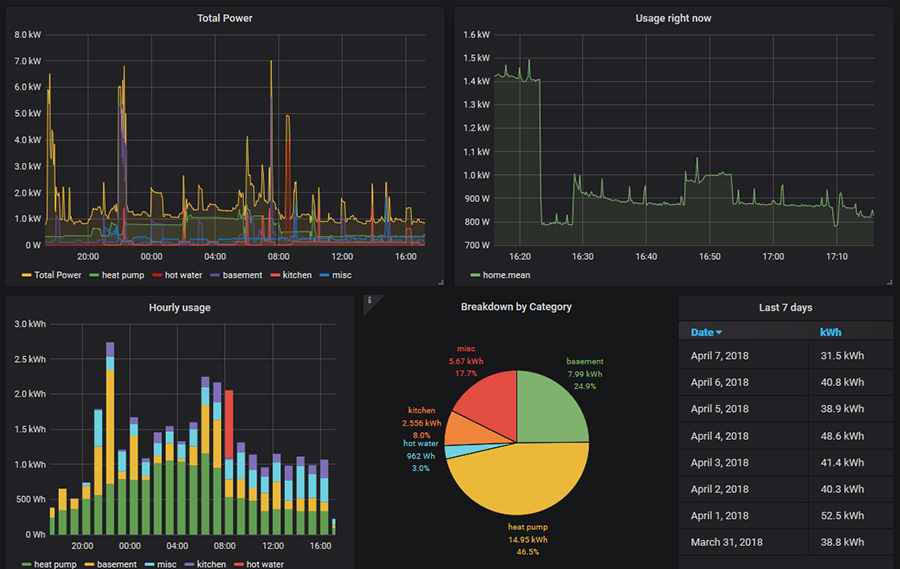Click the heat pump color swatch in the Total Power legend
Screen dimensions: 900x569
point(95,275)
